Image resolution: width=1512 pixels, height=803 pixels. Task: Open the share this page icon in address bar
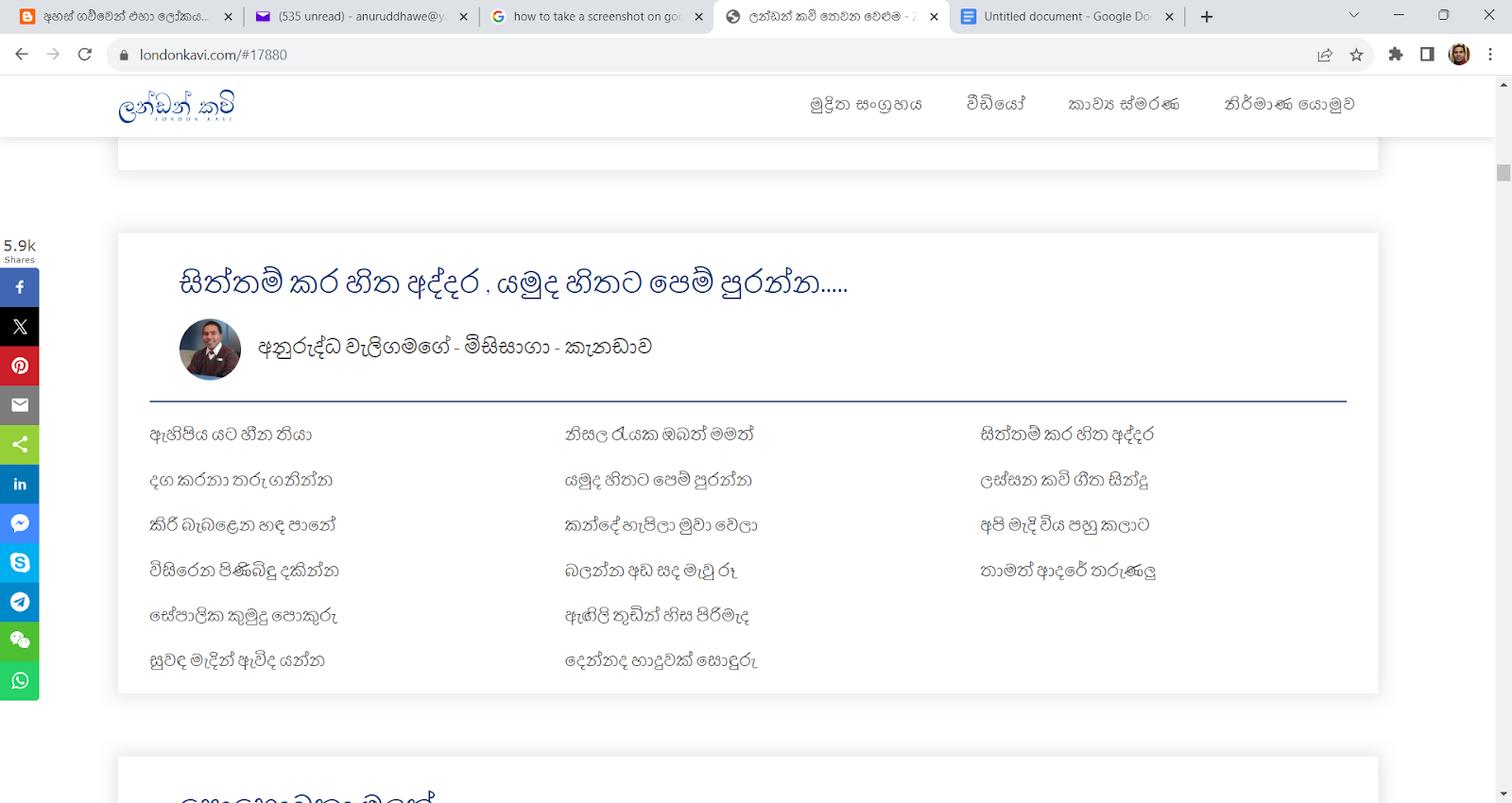[x=1325, y=55]
